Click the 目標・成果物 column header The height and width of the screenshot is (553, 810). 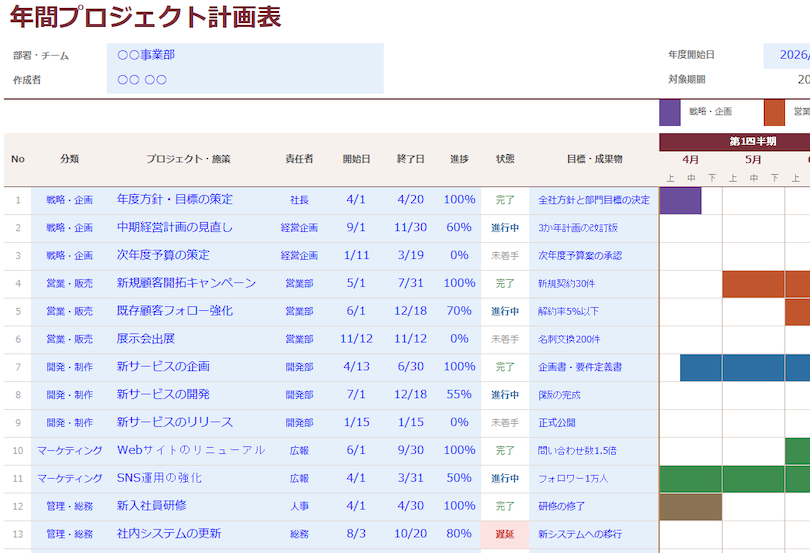[594, 159]
